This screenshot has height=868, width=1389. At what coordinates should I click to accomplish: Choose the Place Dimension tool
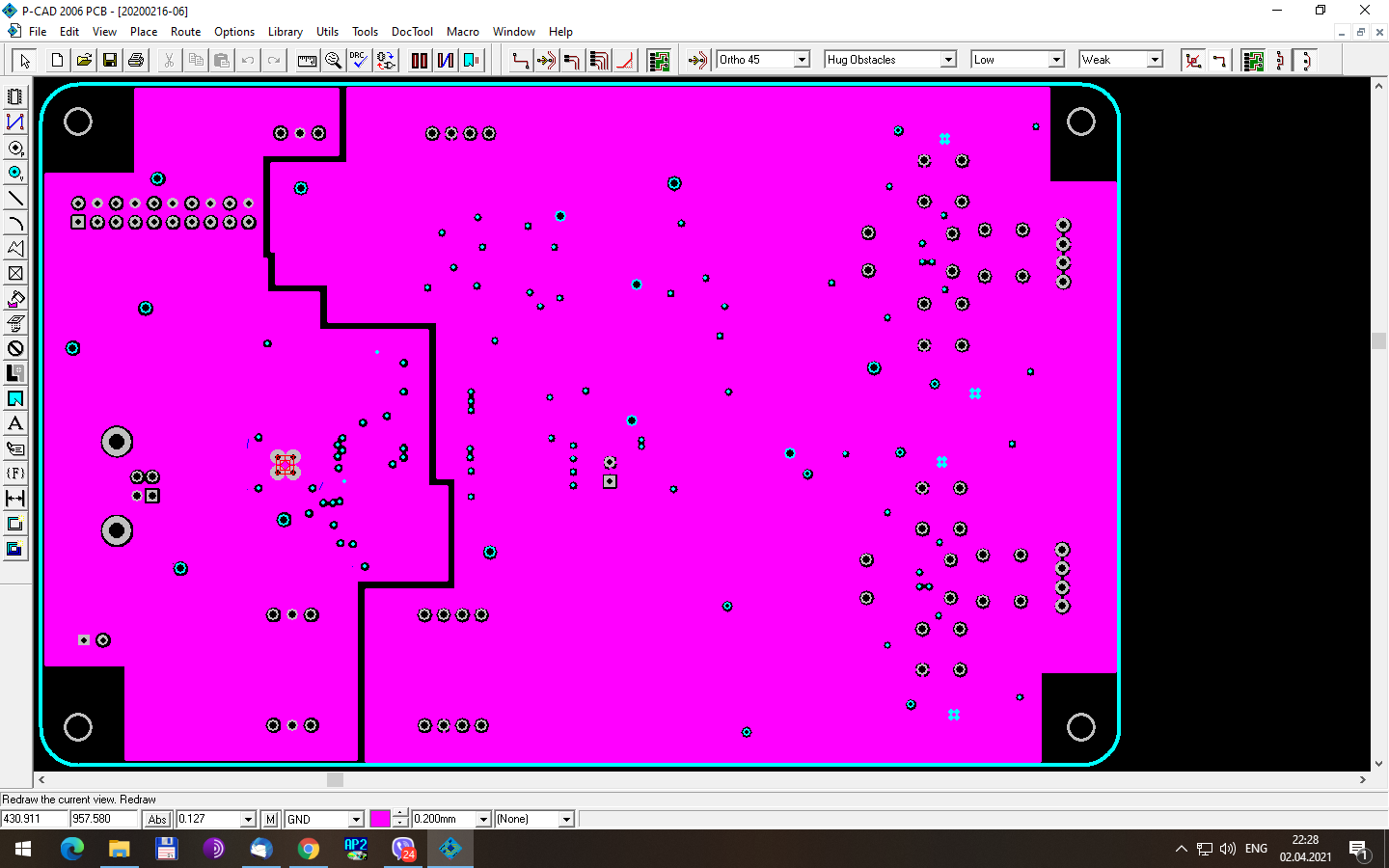15,499
